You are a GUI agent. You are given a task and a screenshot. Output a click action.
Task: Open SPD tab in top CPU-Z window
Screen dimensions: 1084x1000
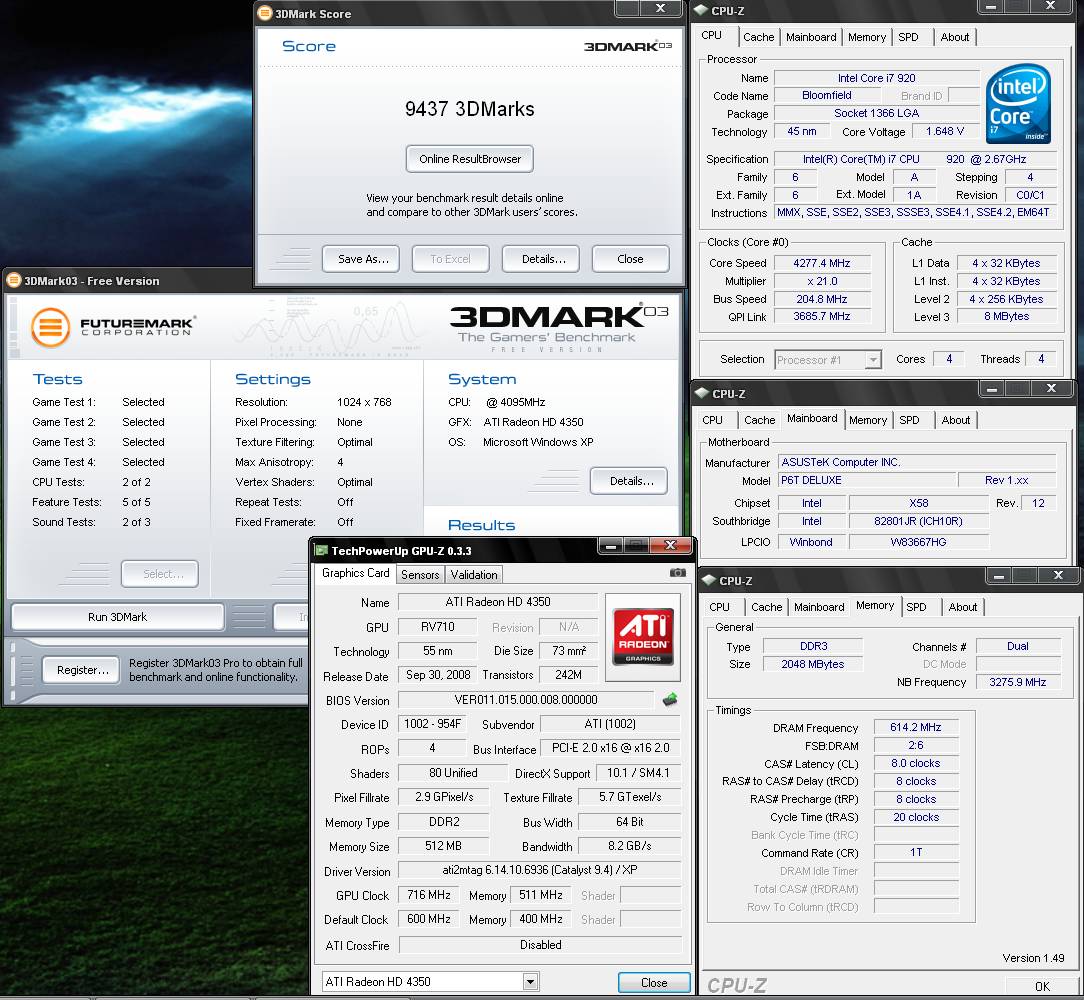tap(908, 37)
